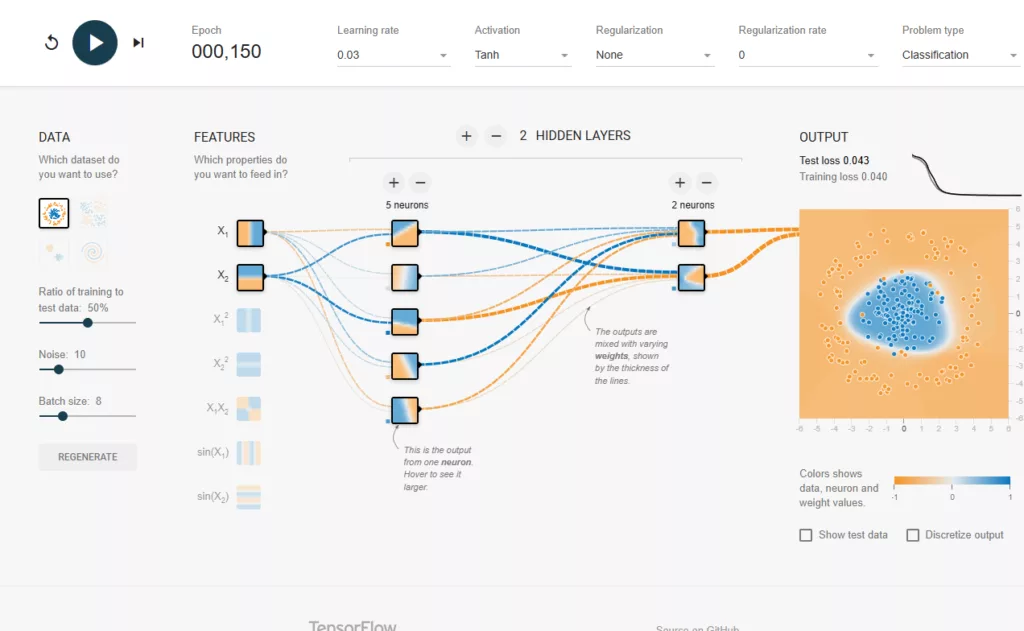Open the Problem type dropdown
Image resolution: width=1024 pixels, height=631 pixels.
(959, 55)
